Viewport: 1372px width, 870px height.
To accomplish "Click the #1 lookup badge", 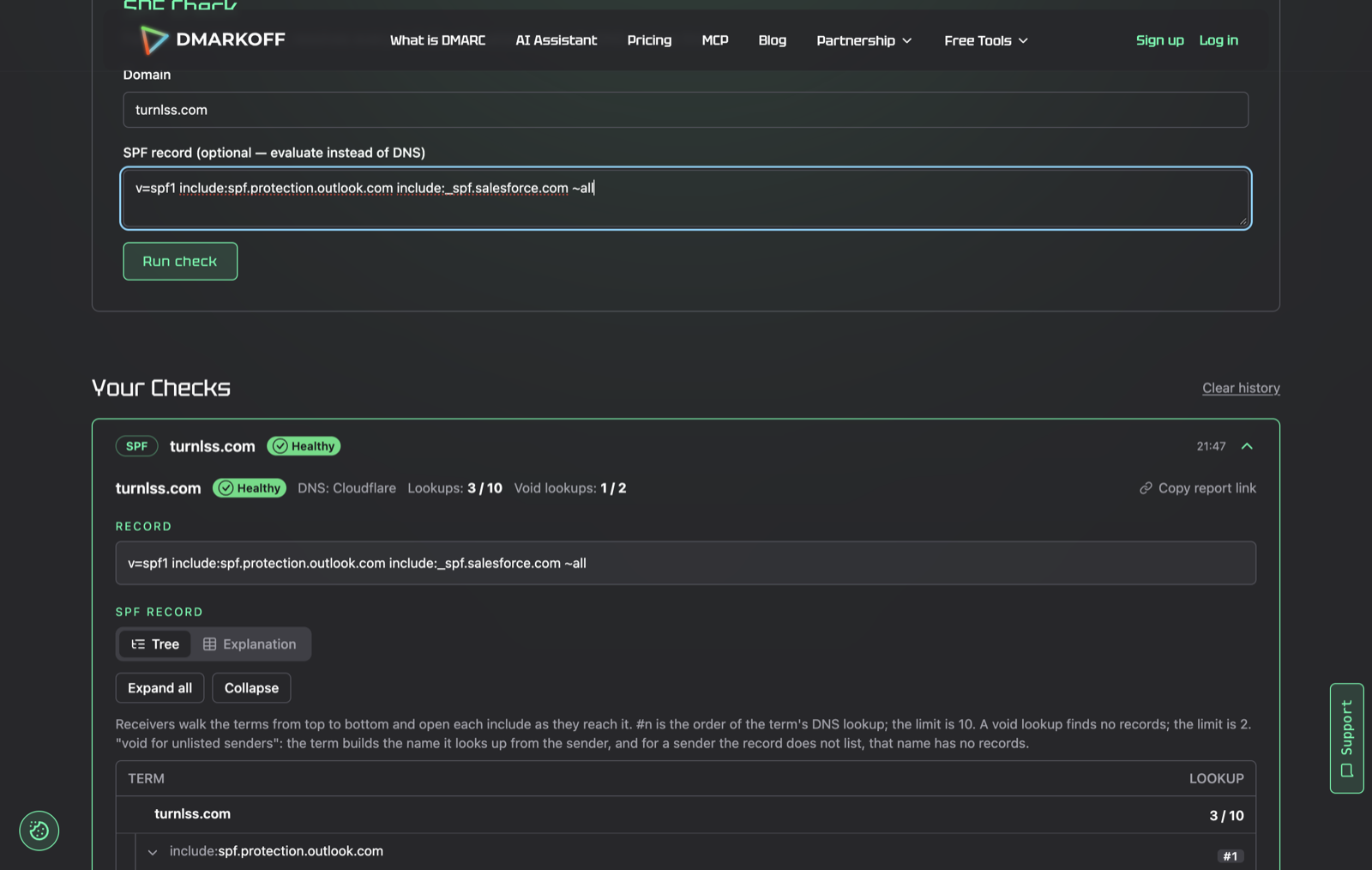I will 1231,856.
